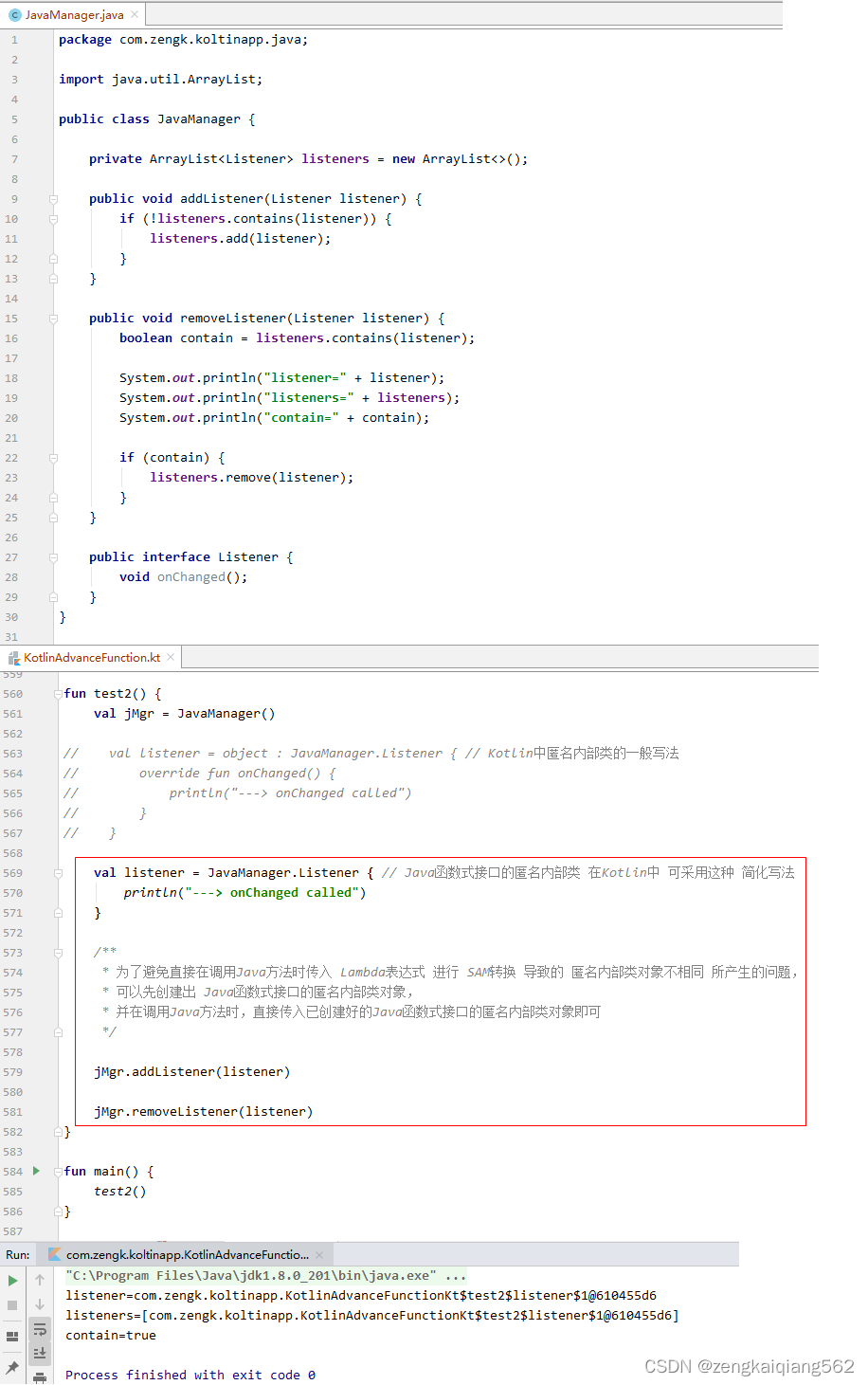Click 'public class JavaManager {' declaration
The image size is (868, 1385).
click(157, 119)
